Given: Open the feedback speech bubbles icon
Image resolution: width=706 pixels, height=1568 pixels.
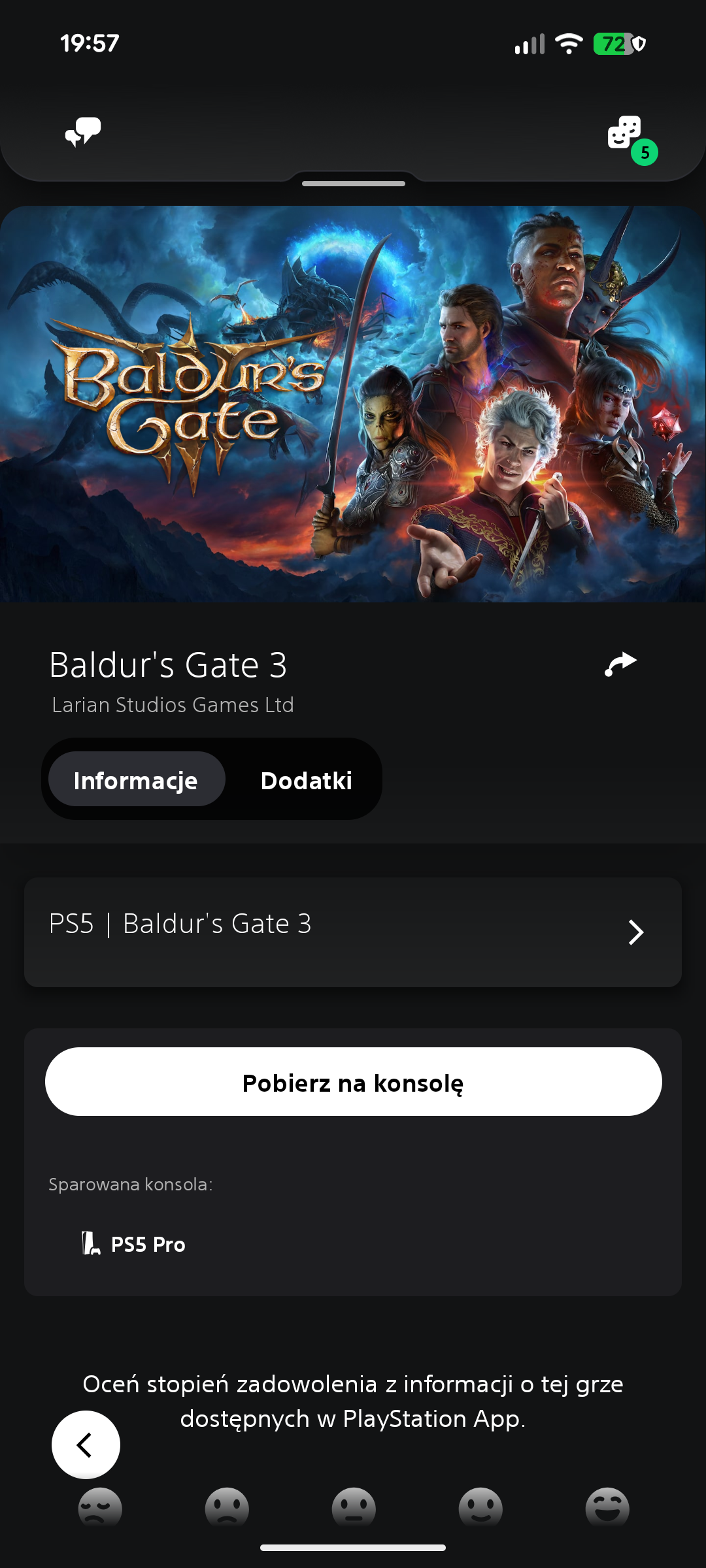Looking at the screenshot, I should [83, 132].
